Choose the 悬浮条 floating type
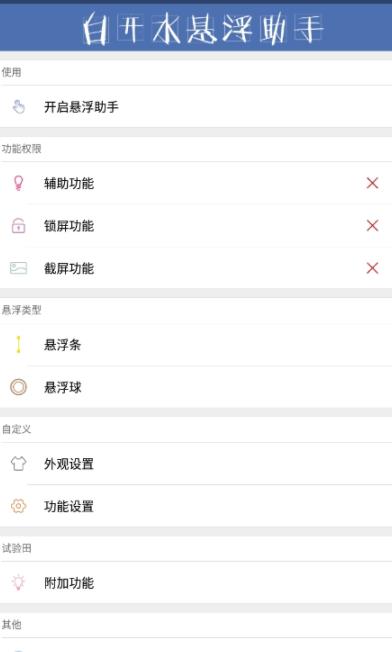The image size is (392, 652). [x=196, y=345]
